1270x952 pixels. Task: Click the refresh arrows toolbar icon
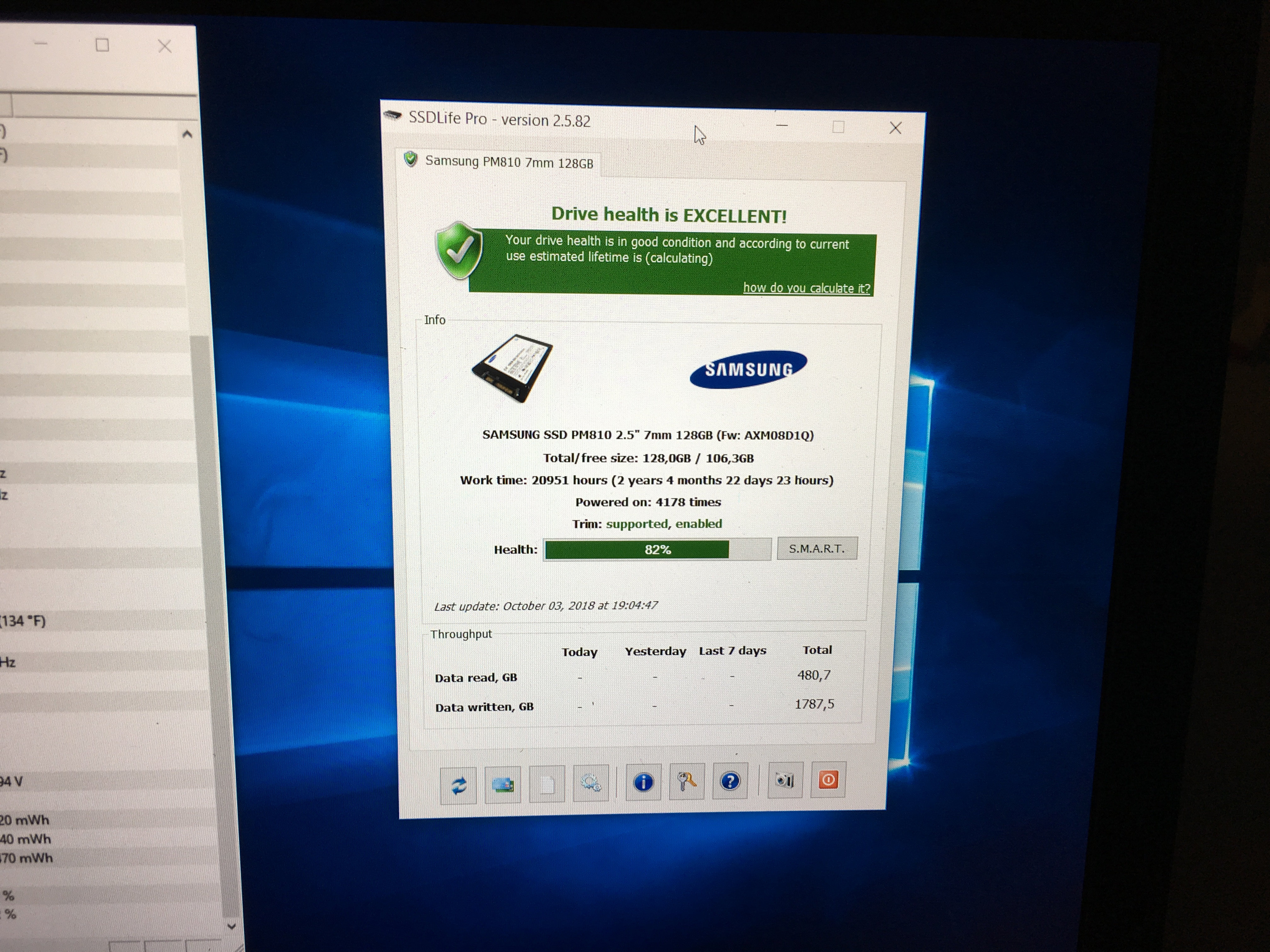(458, 785)
